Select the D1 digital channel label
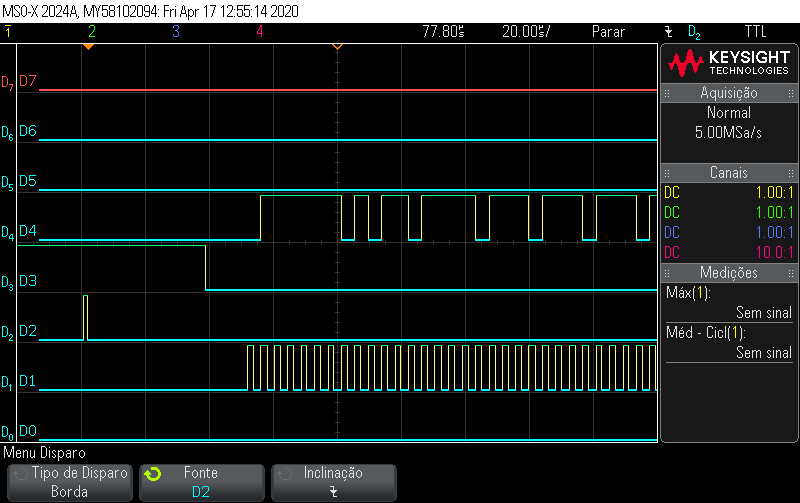 click(28, 381)
